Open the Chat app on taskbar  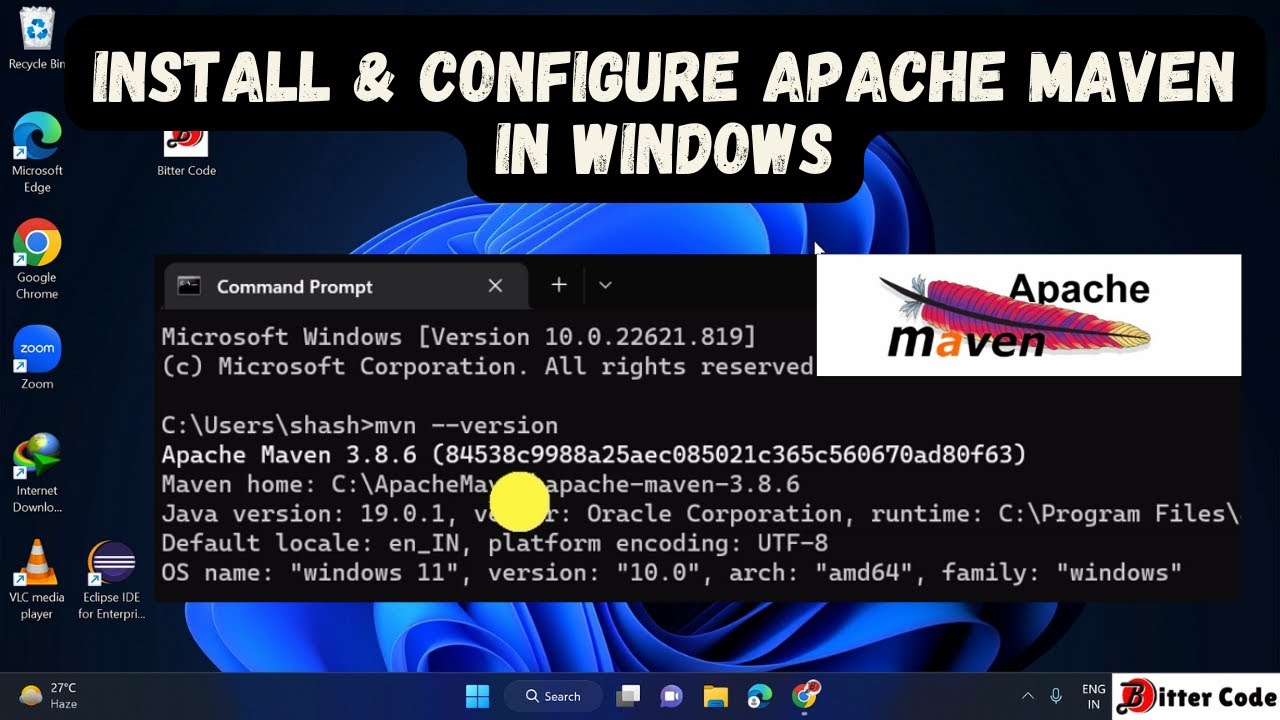[x=671, y=696]
